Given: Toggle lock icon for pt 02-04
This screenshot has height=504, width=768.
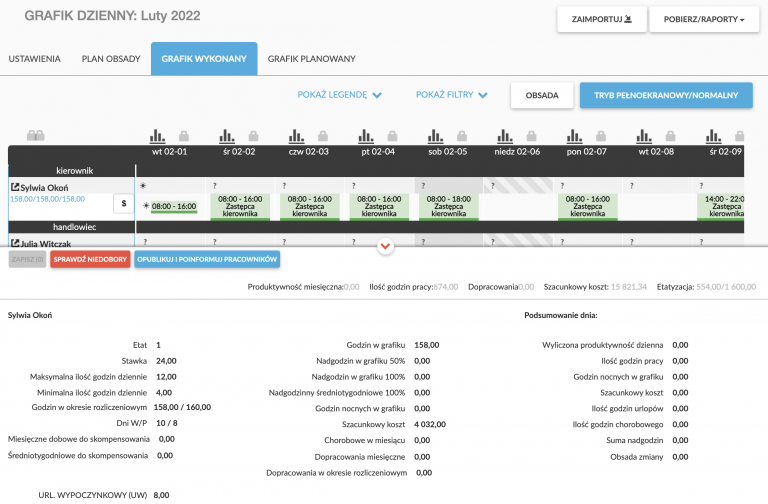Looking at the screenshot, I should pyautogui.click(x=392, y=136).
